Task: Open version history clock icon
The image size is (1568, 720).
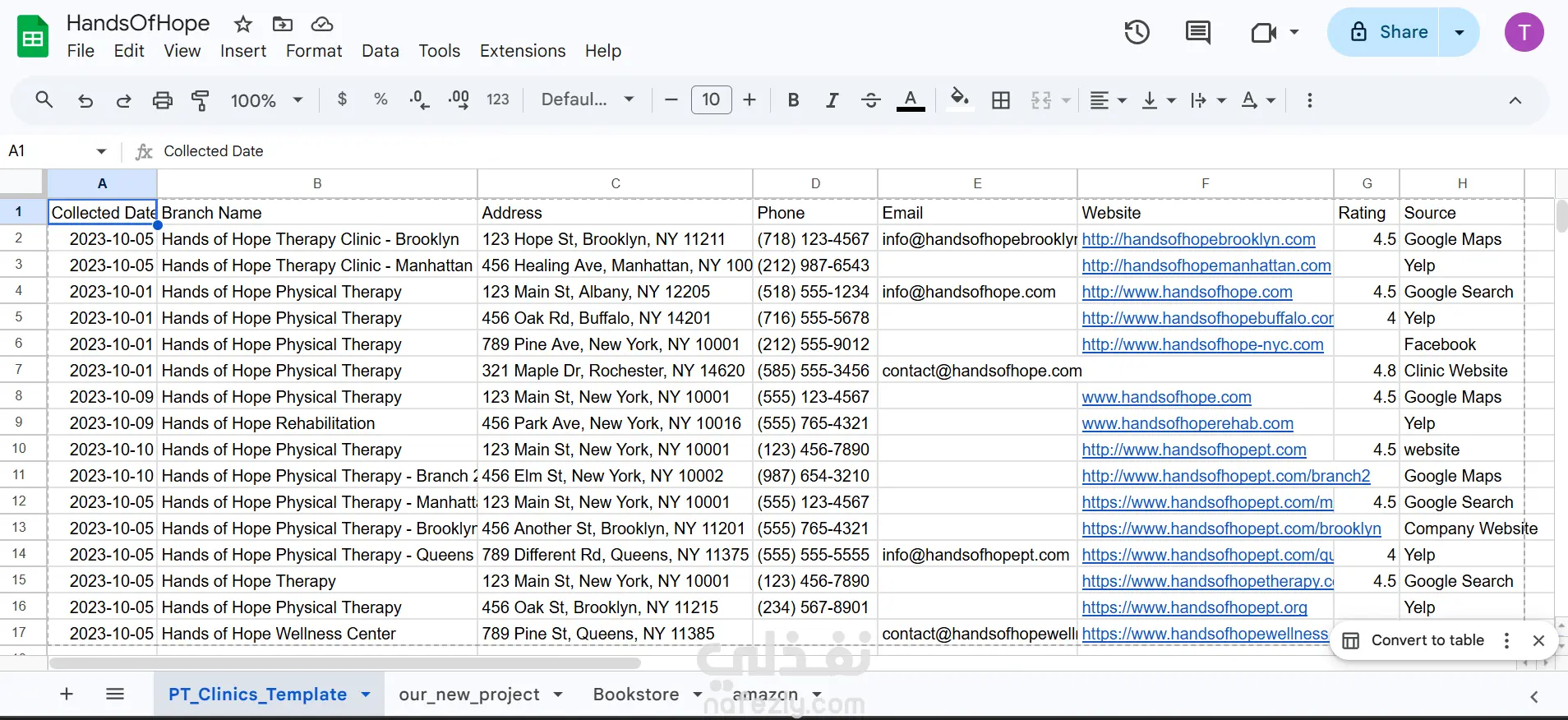Action: pos(1137,32)
